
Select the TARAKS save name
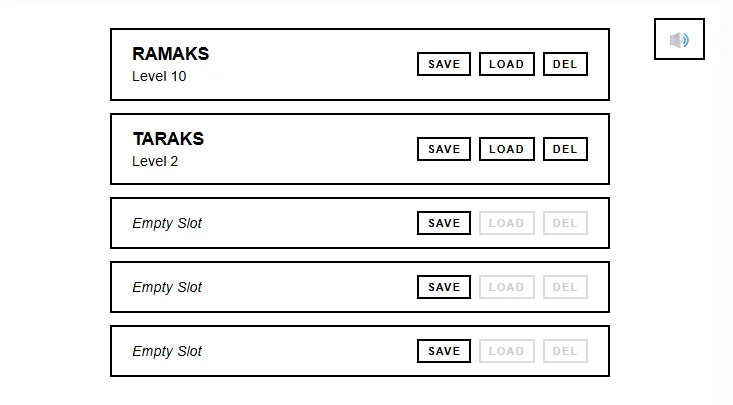pyautogui.click(x=168, y=139)
